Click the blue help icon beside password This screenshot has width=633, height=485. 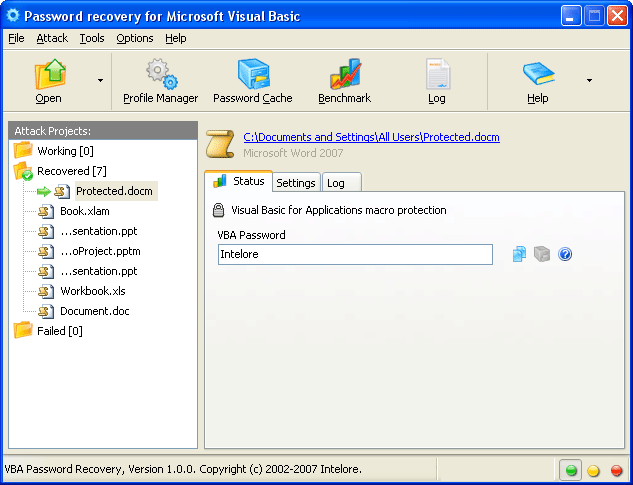pyautogui.click(x=565, y=255)
